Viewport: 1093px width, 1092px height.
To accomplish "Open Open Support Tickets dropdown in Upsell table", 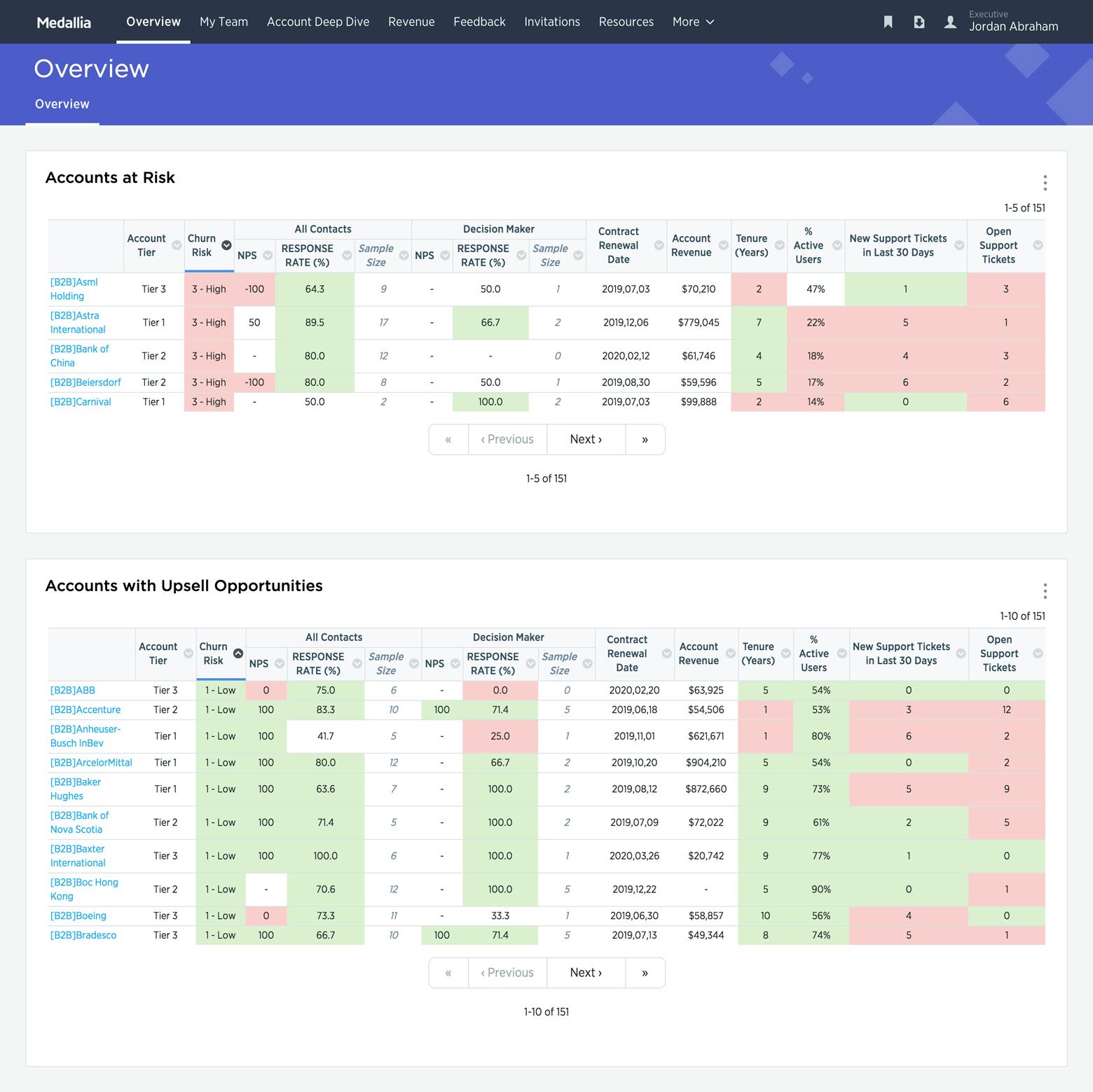I will click(1038, 654).
